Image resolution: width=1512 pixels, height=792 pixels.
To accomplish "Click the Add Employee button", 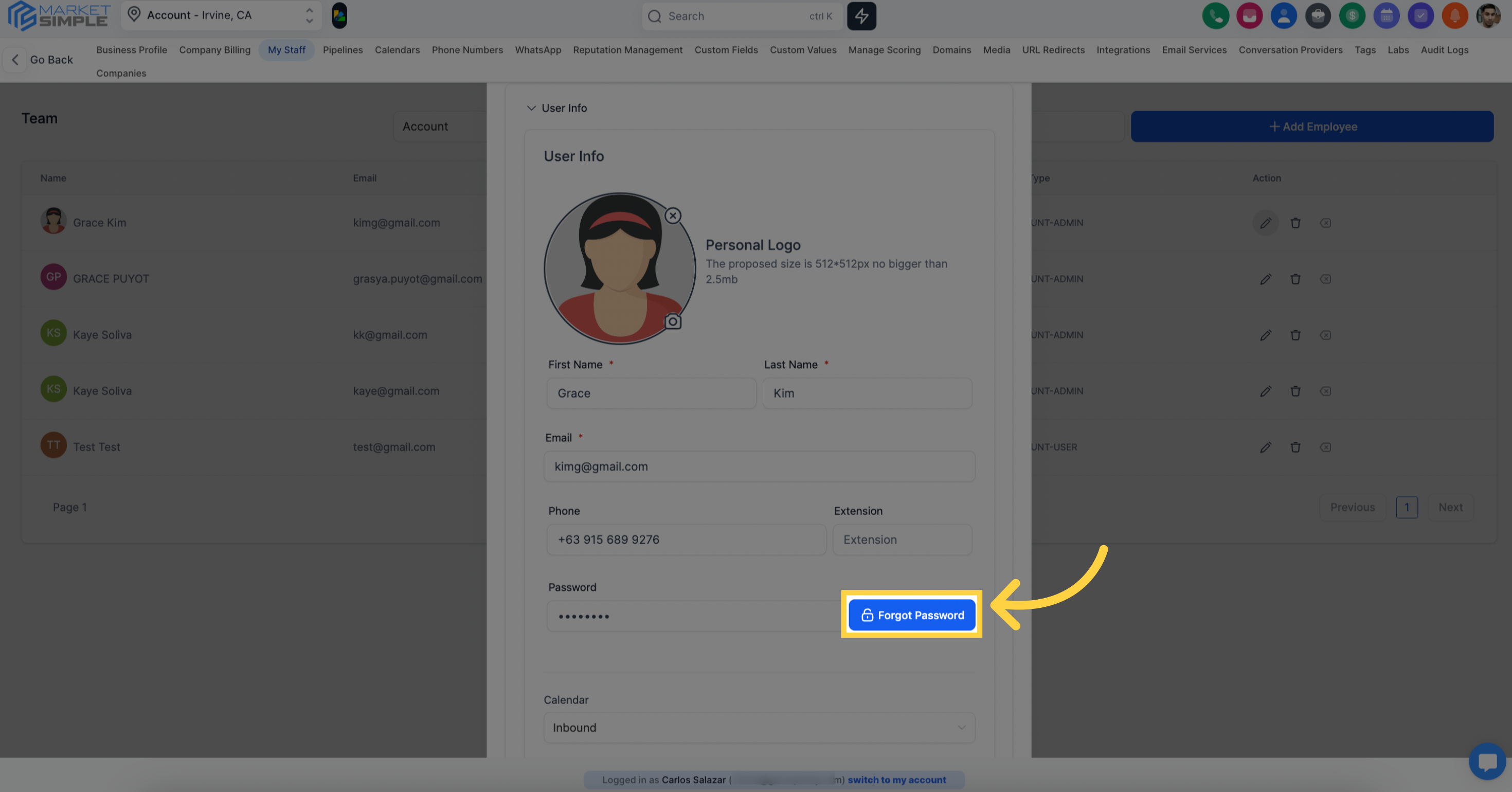I will (1312, 126).
